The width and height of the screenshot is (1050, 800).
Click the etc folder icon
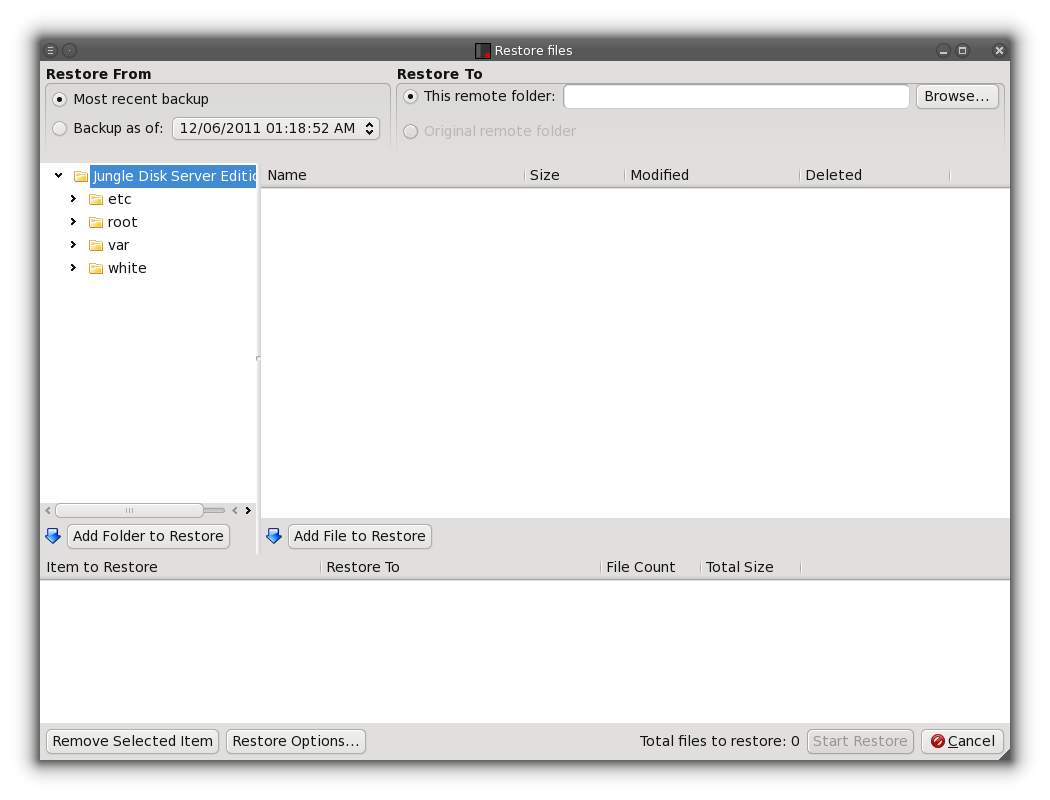96,199
